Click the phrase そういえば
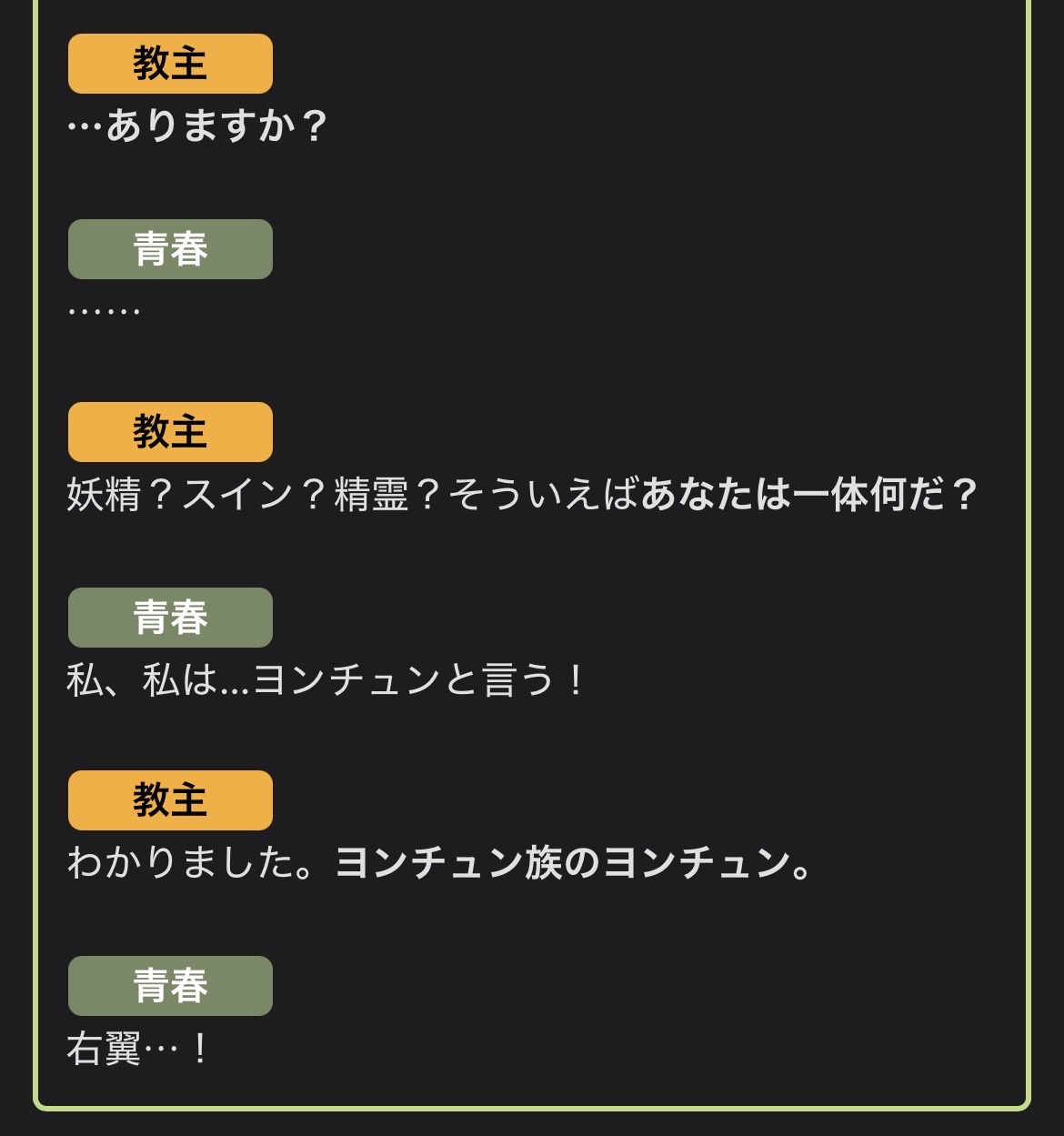The width and height of the screenshot is (1064, 1136). click(543, 495)
